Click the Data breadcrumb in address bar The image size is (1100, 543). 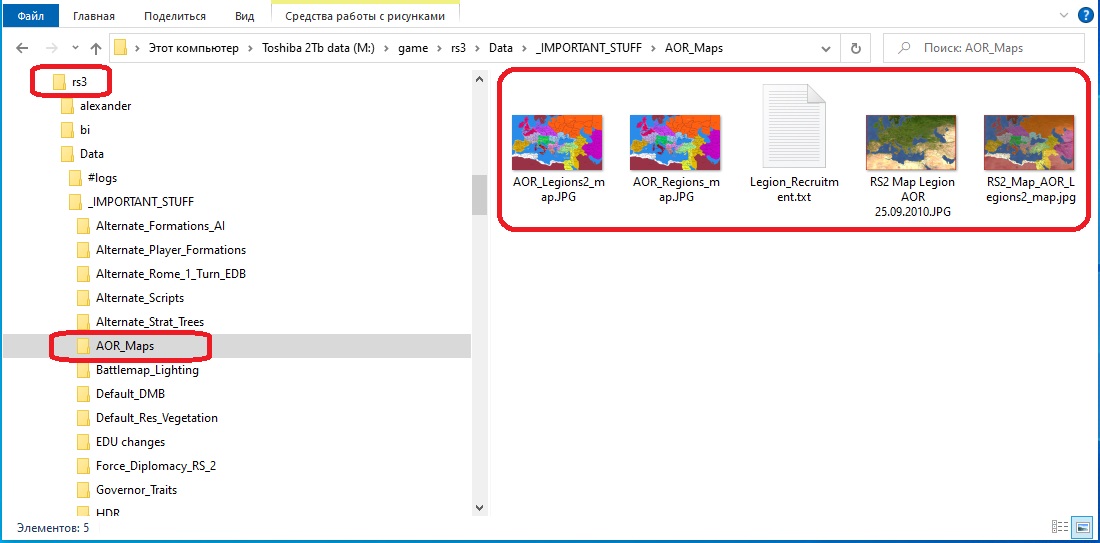(501, 48)
